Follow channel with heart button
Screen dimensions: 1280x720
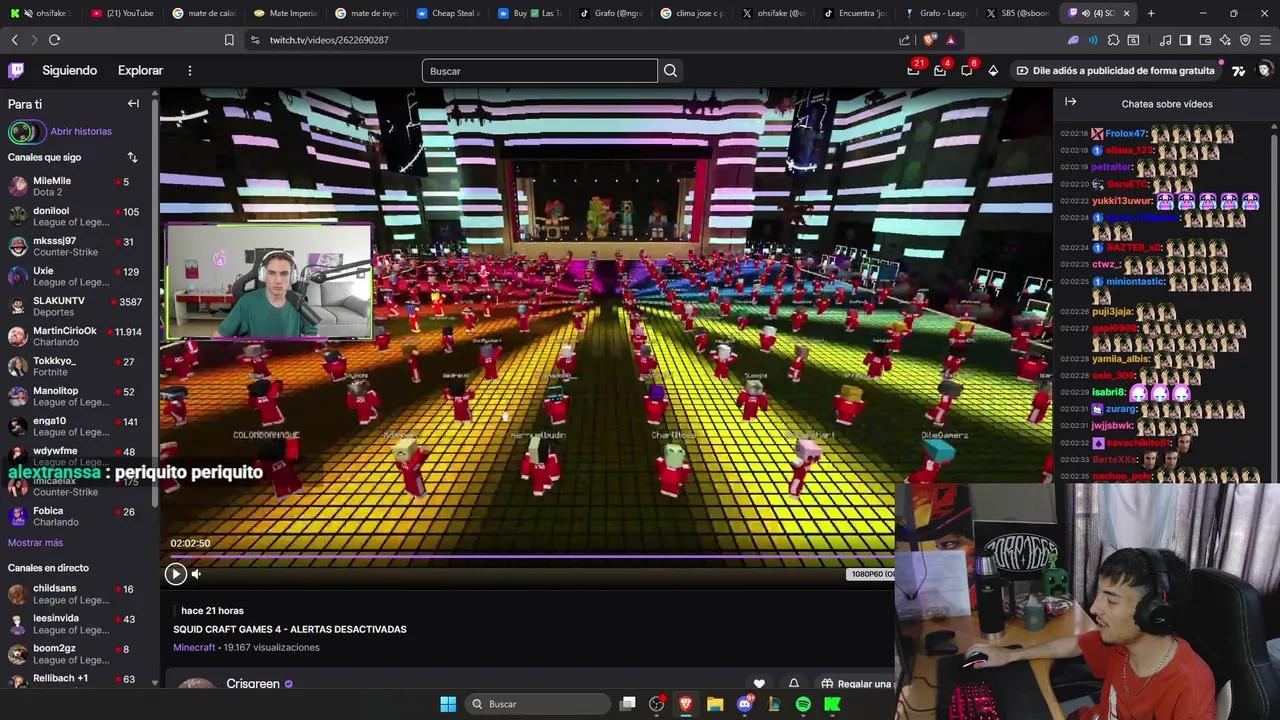coord(759,684)
